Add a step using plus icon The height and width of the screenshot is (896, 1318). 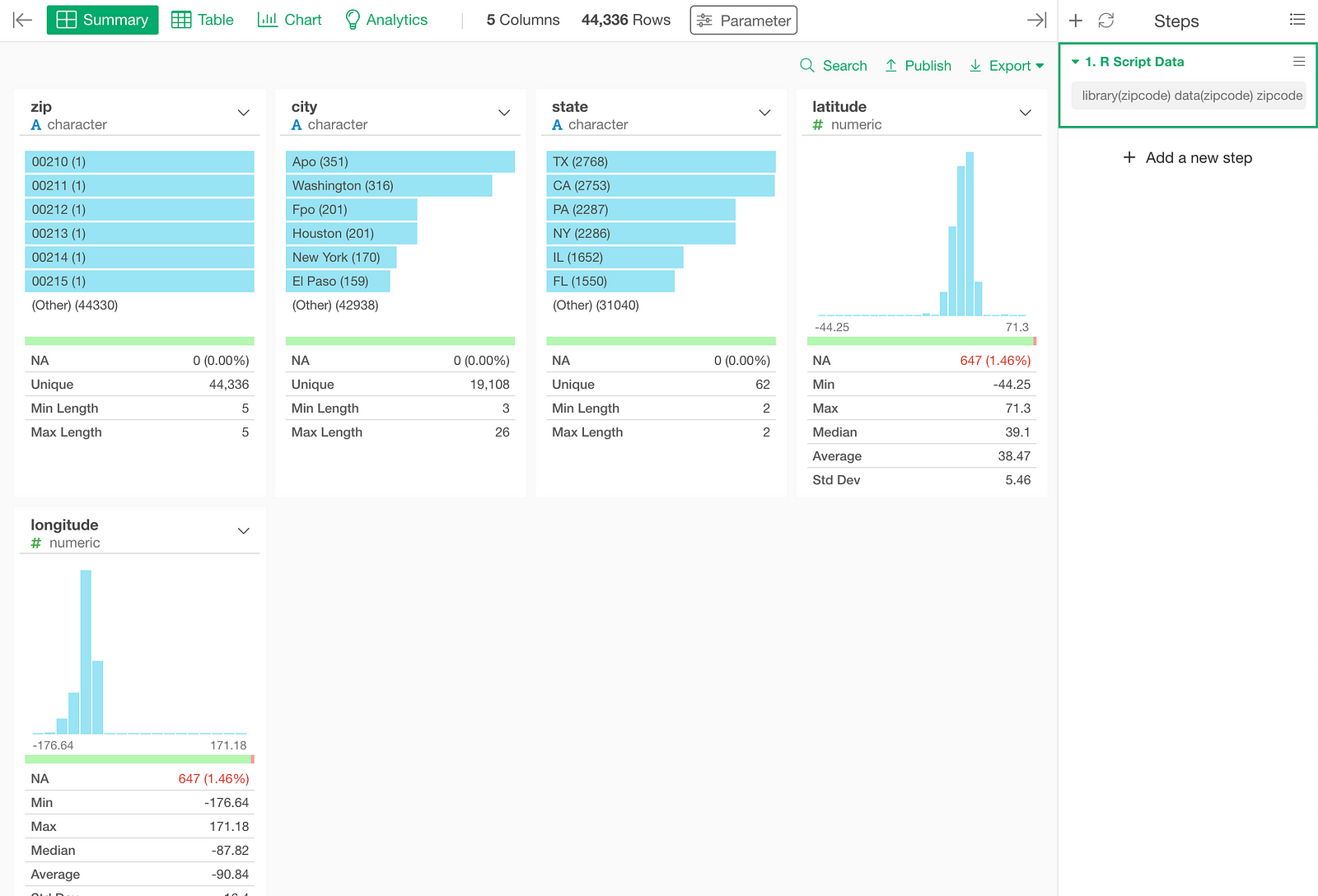point(1076,21)
